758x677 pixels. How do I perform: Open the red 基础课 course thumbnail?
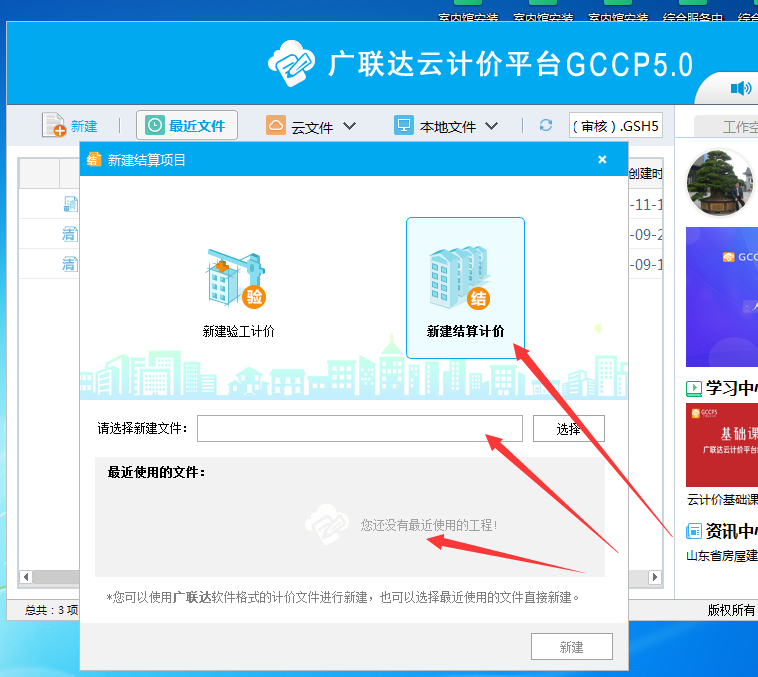[722, 445]
